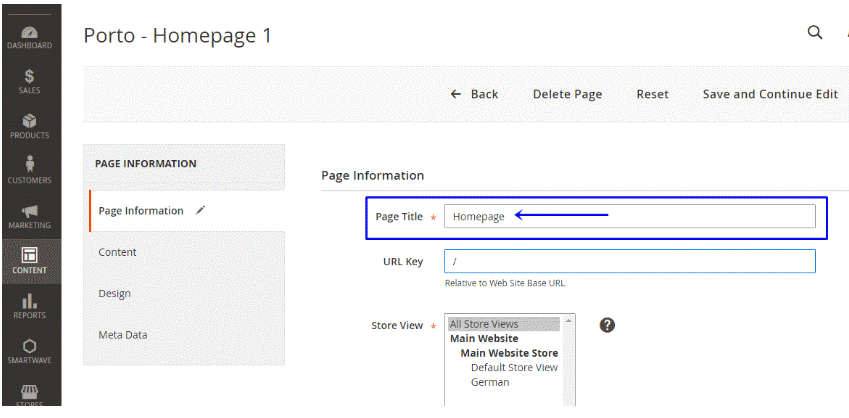Click Save and Continue Edit
The width and height of the screenshot is (849, 418).
(x=770, y=94)
